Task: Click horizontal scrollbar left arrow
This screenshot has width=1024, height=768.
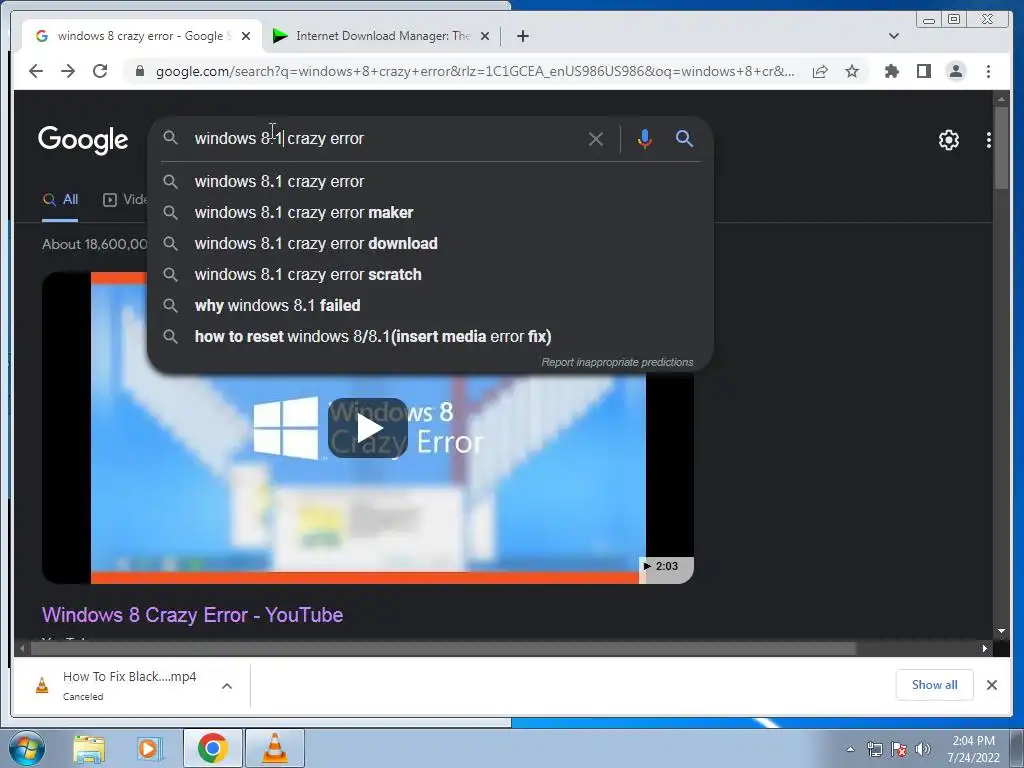Action: (23, 648)
